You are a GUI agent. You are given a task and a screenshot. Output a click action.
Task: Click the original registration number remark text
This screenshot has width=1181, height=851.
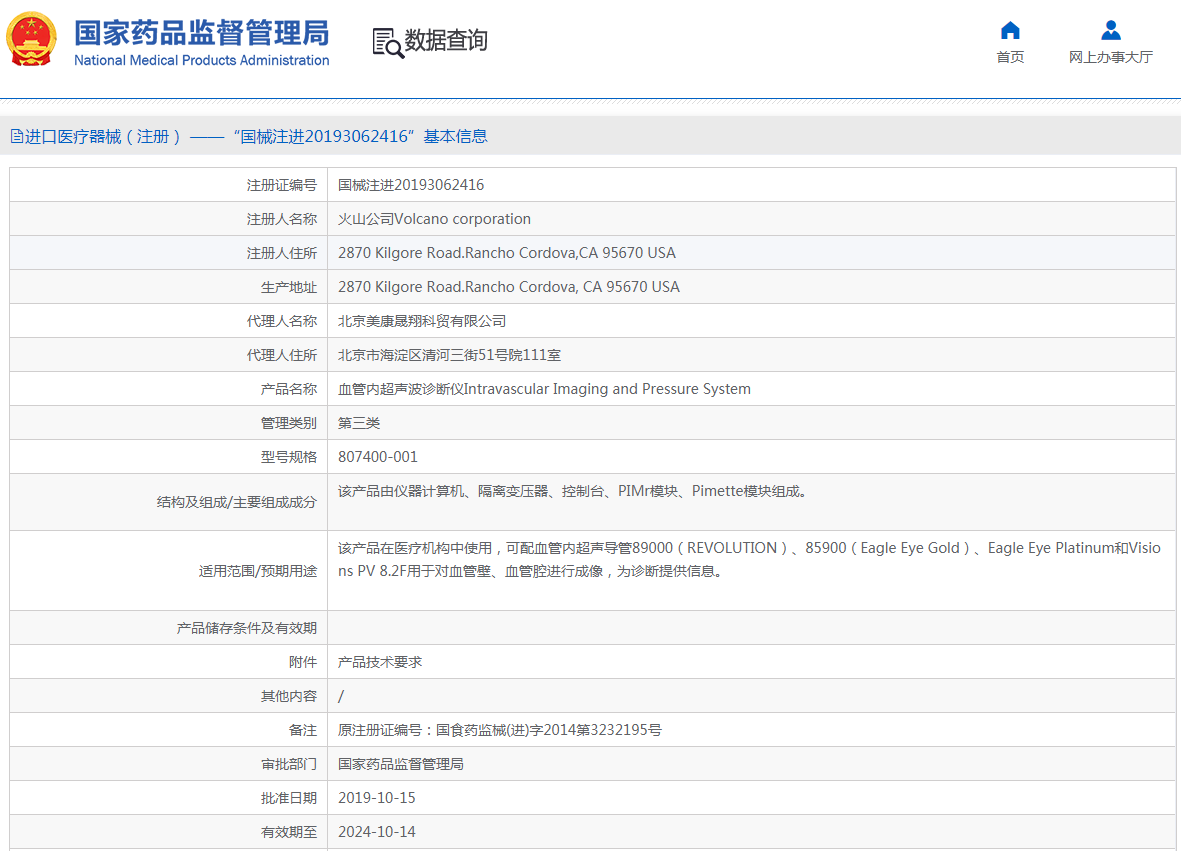500,730
